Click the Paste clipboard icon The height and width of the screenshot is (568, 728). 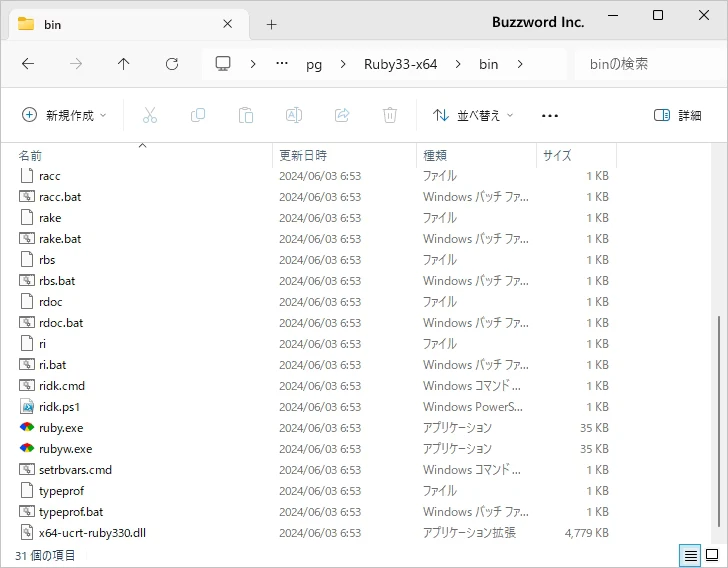[246, 115]
